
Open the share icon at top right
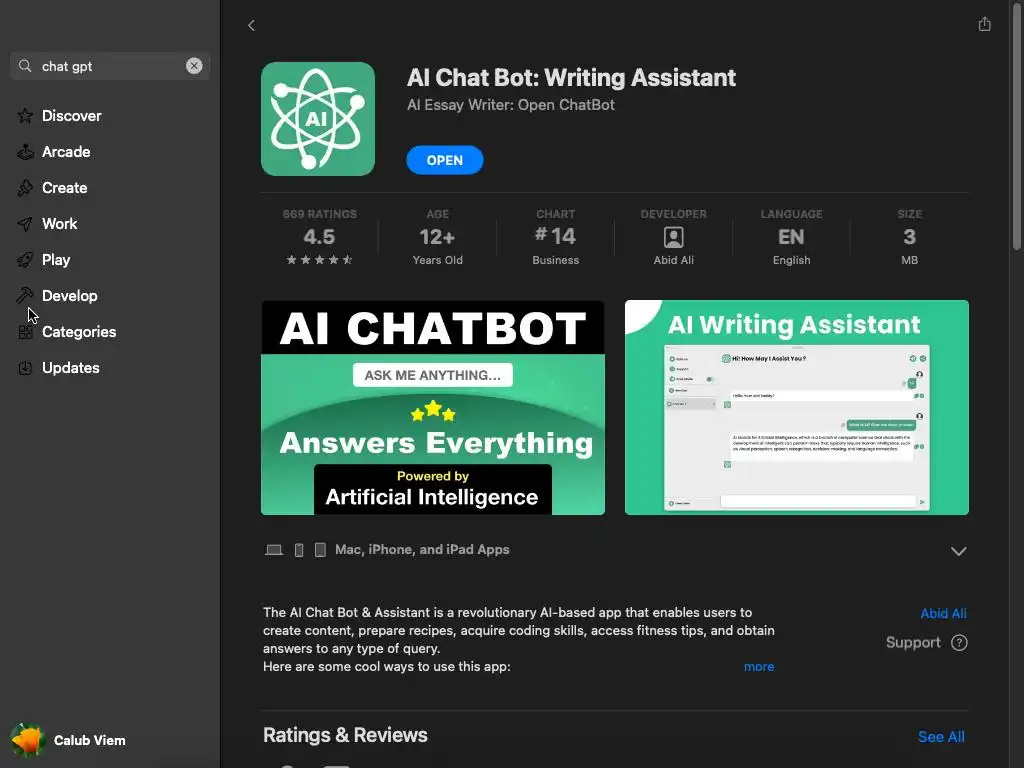(x=984, y=24)
